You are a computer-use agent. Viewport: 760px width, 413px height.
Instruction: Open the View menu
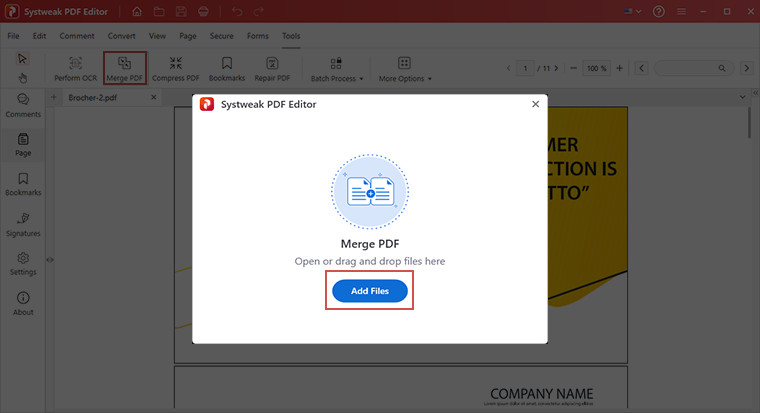click(157, 36)
